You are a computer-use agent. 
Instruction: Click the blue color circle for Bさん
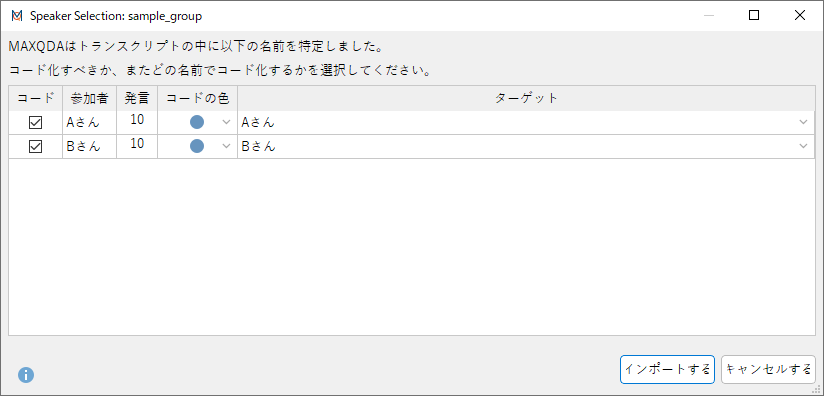pos(197,146)
